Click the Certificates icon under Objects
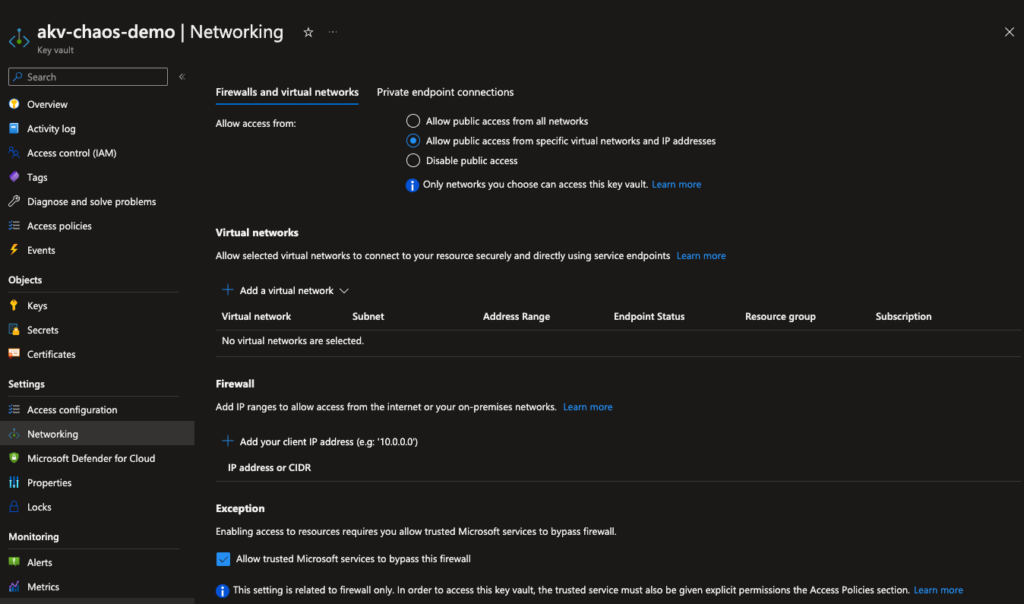This screenshot has height=604, width=1024. 14,354
